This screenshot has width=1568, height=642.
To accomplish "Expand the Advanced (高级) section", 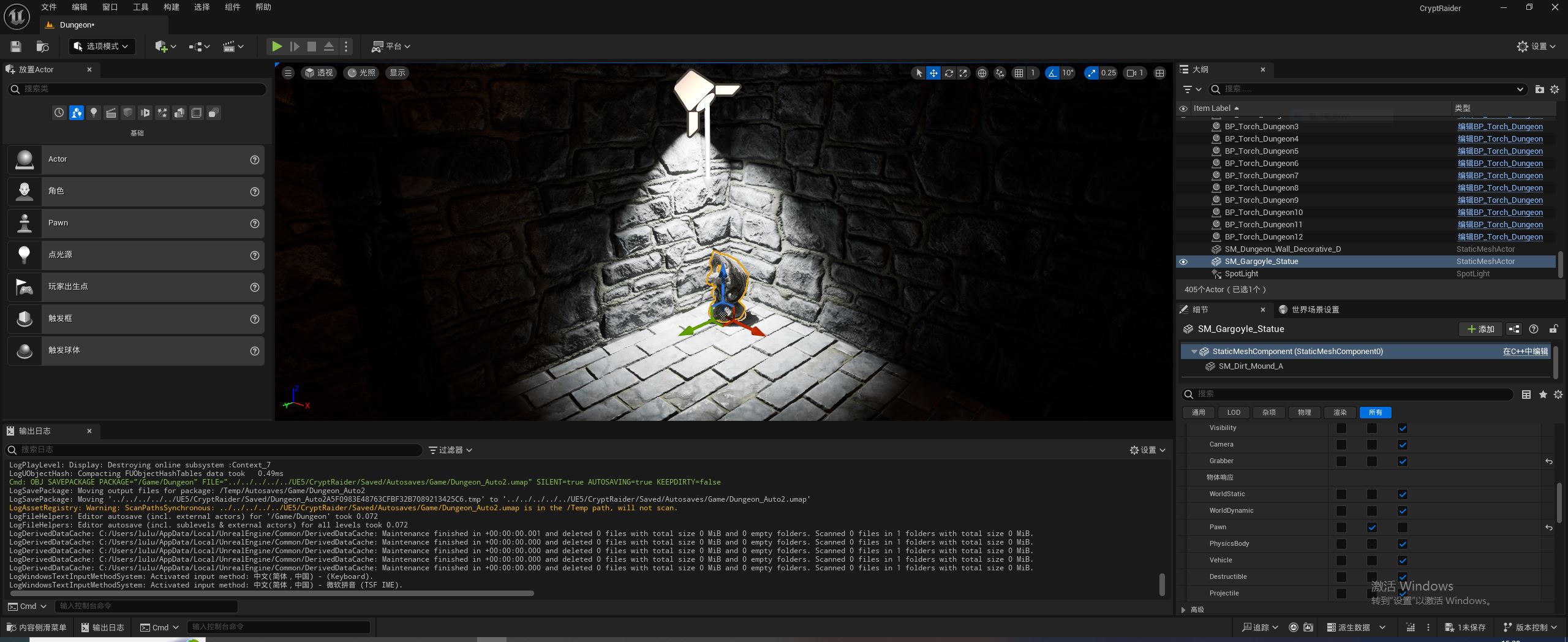I will tap(1183, 610).
